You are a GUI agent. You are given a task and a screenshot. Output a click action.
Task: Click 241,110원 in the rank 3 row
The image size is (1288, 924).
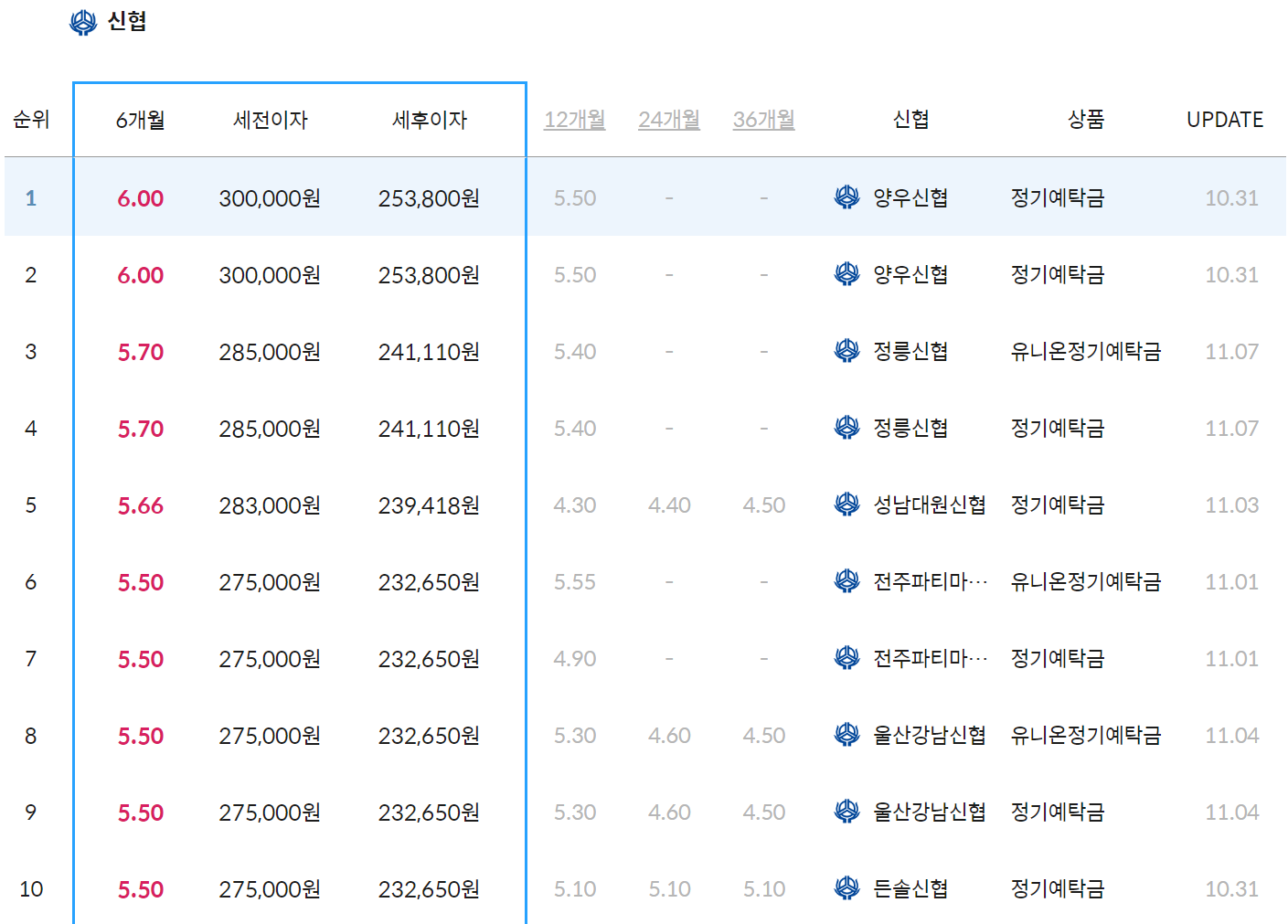(429, 352)
